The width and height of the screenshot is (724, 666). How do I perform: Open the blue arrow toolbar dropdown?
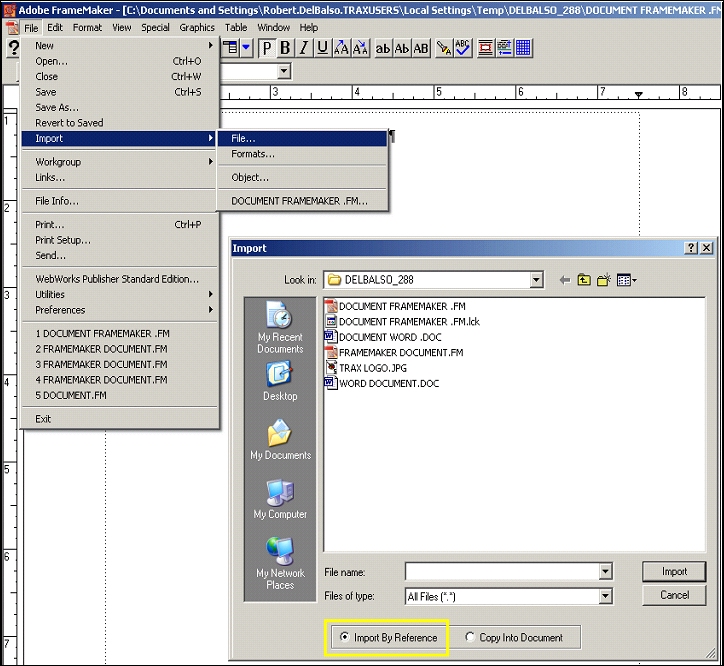coord(246,48)
